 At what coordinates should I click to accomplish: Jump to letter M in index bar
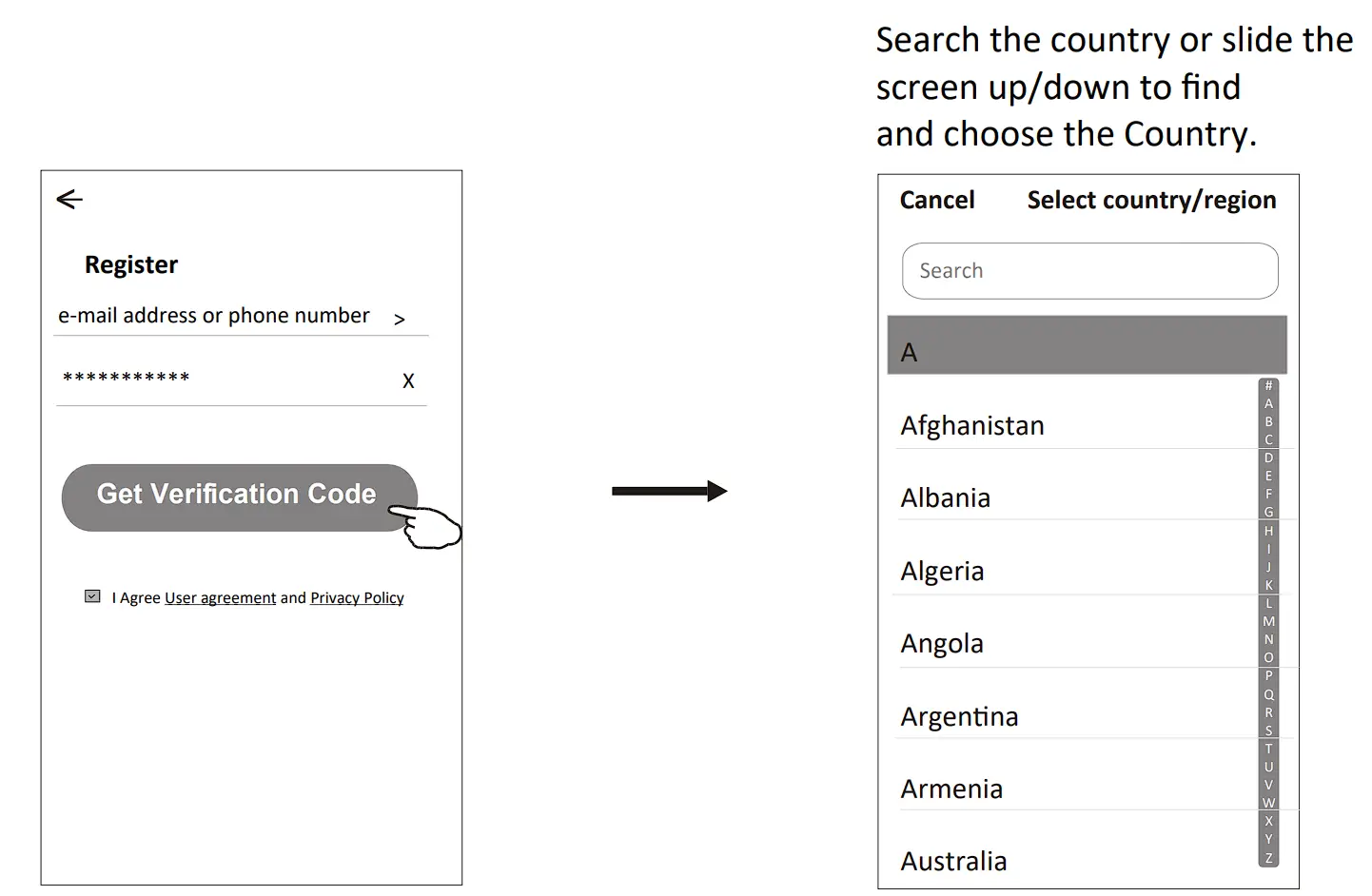point(1268,621)
